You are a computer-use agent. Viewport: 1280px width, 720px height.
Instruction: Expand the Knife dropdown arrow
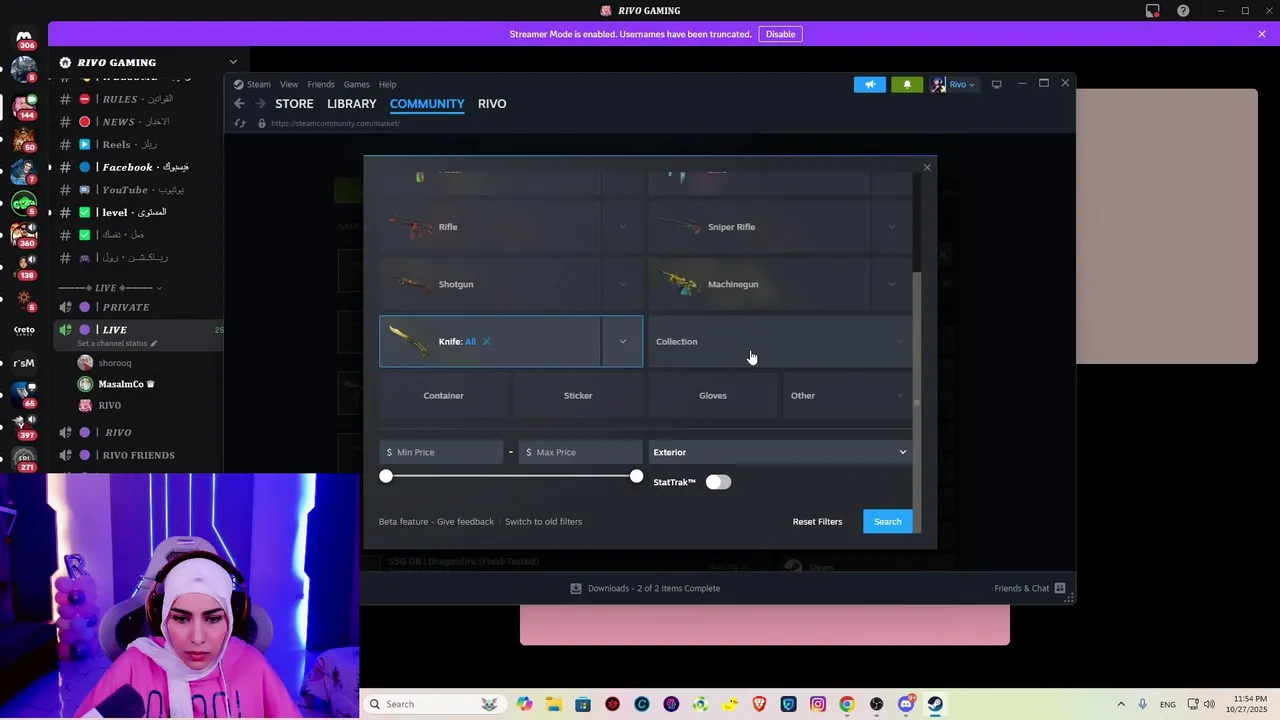coord(622,341)
